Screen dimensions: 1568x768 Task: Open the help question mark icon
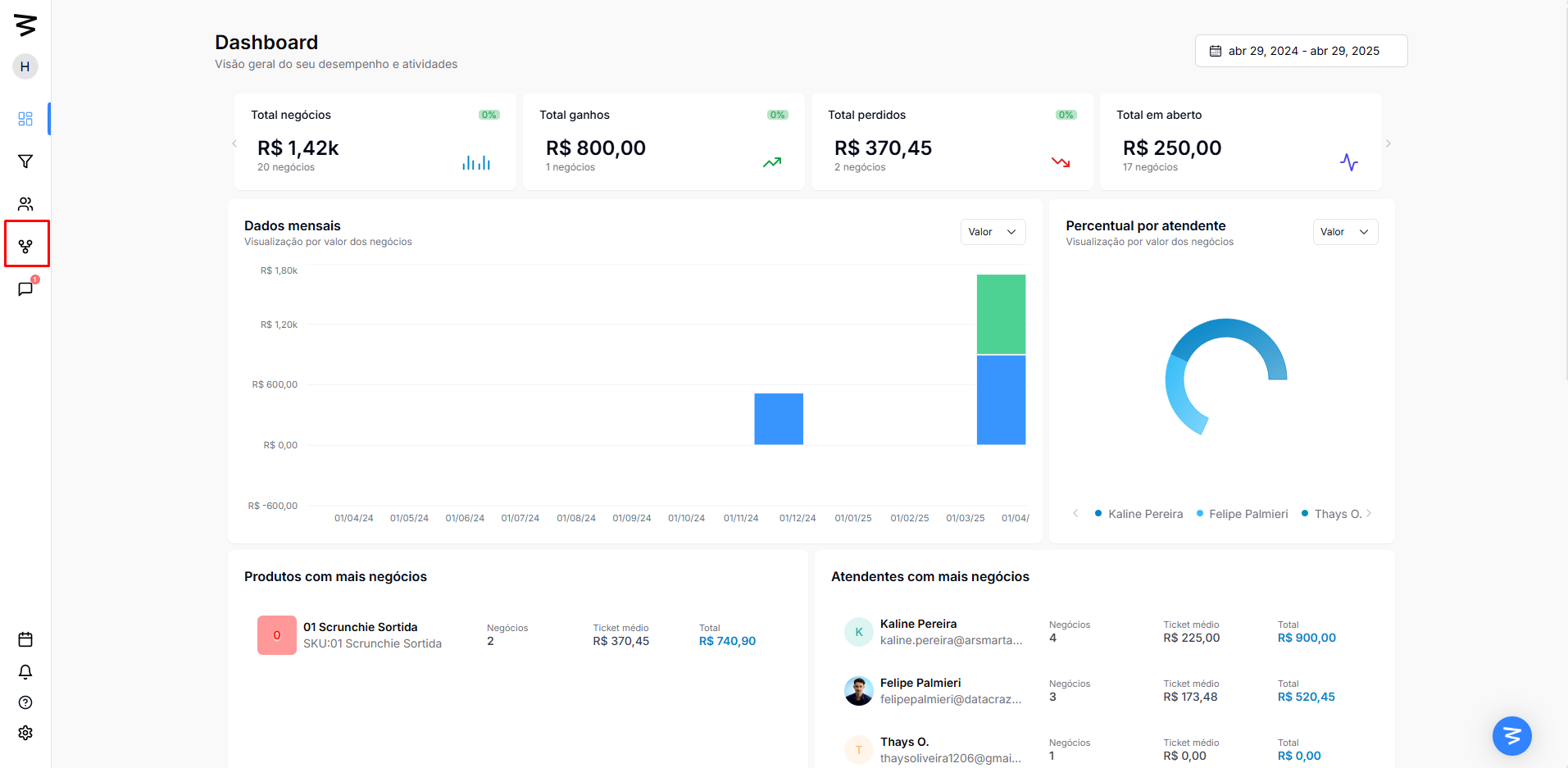(x=25, y=702)
